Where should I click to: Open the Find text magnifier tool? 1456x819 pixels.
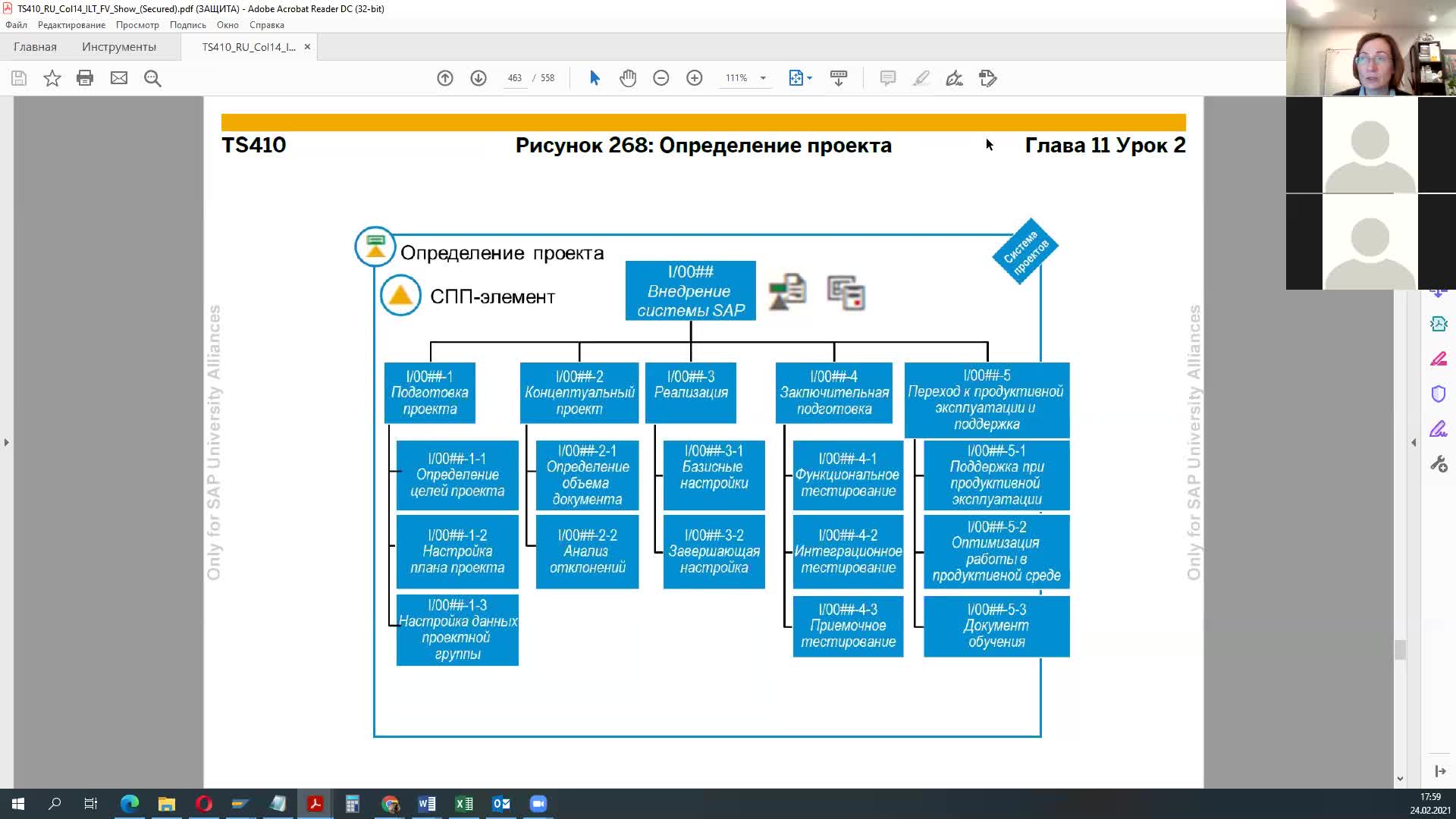coord(152,78)
